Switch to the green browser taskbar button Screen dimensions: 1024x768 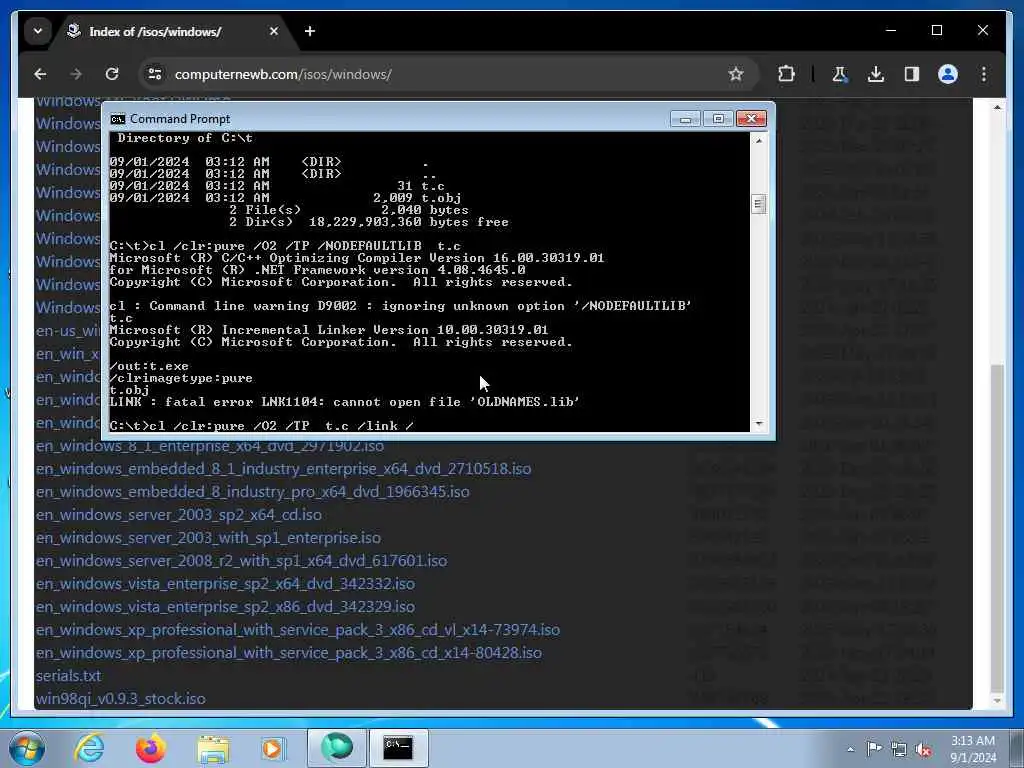pos(336,748)
